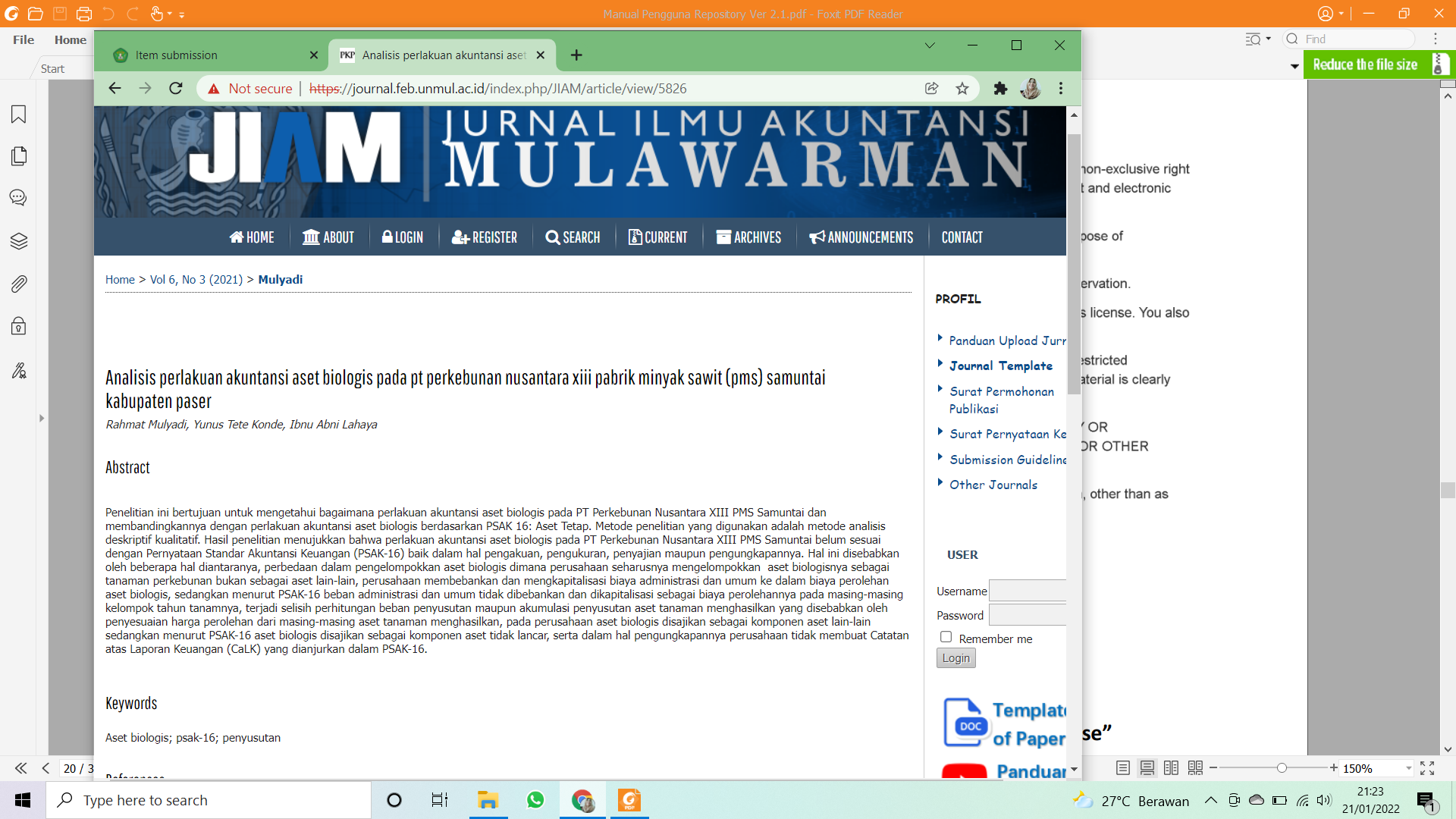Reload the journal page in browser

pyautogui.click(x=176, y=89)
